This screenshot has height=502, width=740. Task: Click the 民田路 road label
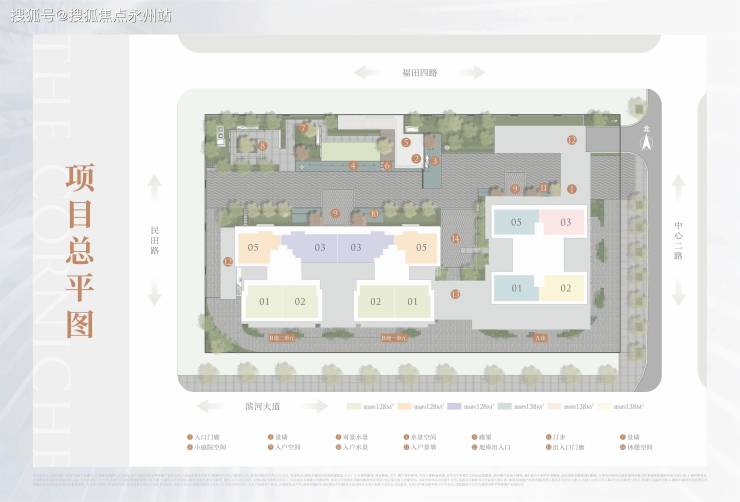click(x=155, y=240)
